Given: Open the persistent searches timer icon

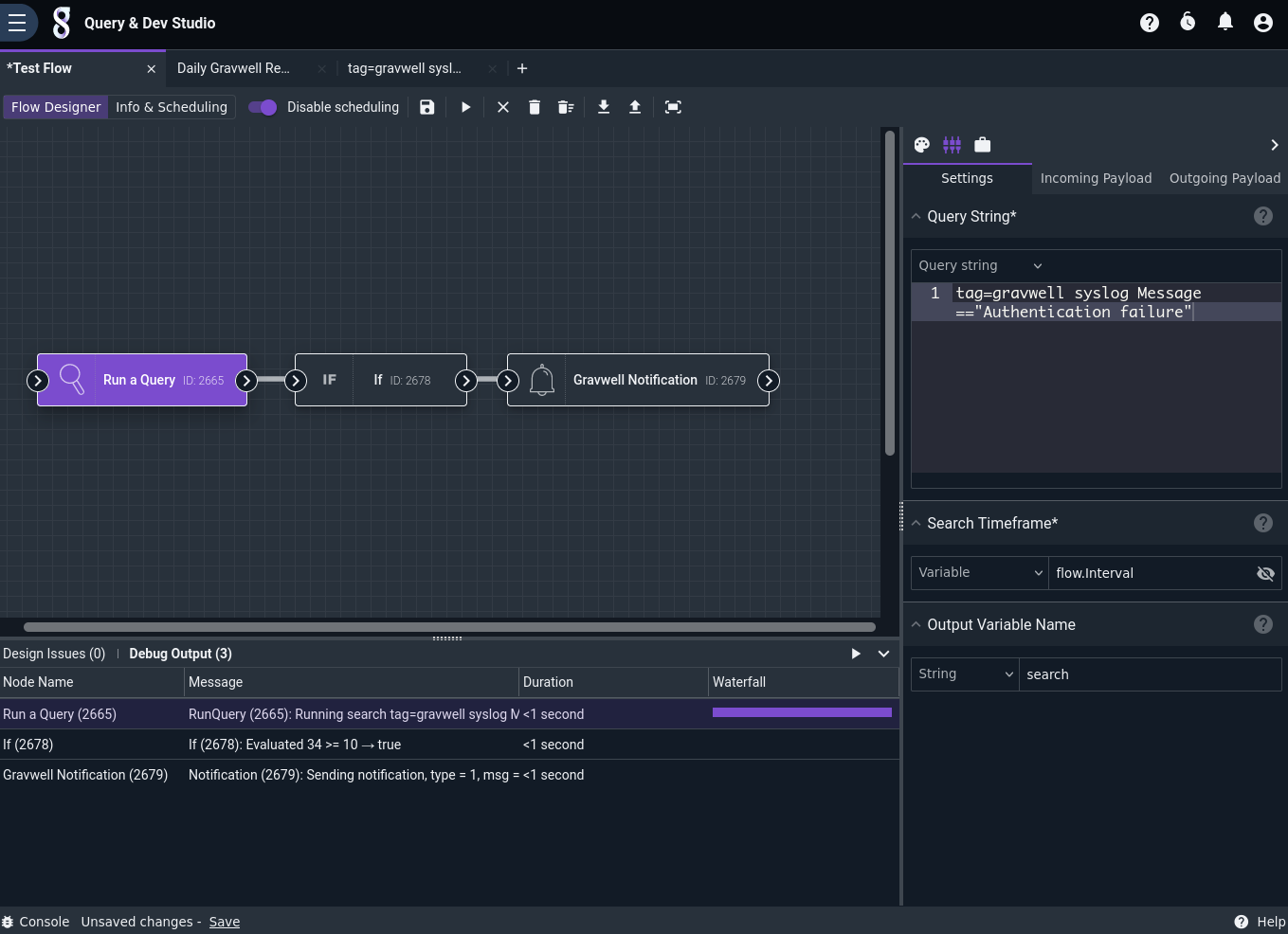Looking at the screenshot, I should 1188,23.
